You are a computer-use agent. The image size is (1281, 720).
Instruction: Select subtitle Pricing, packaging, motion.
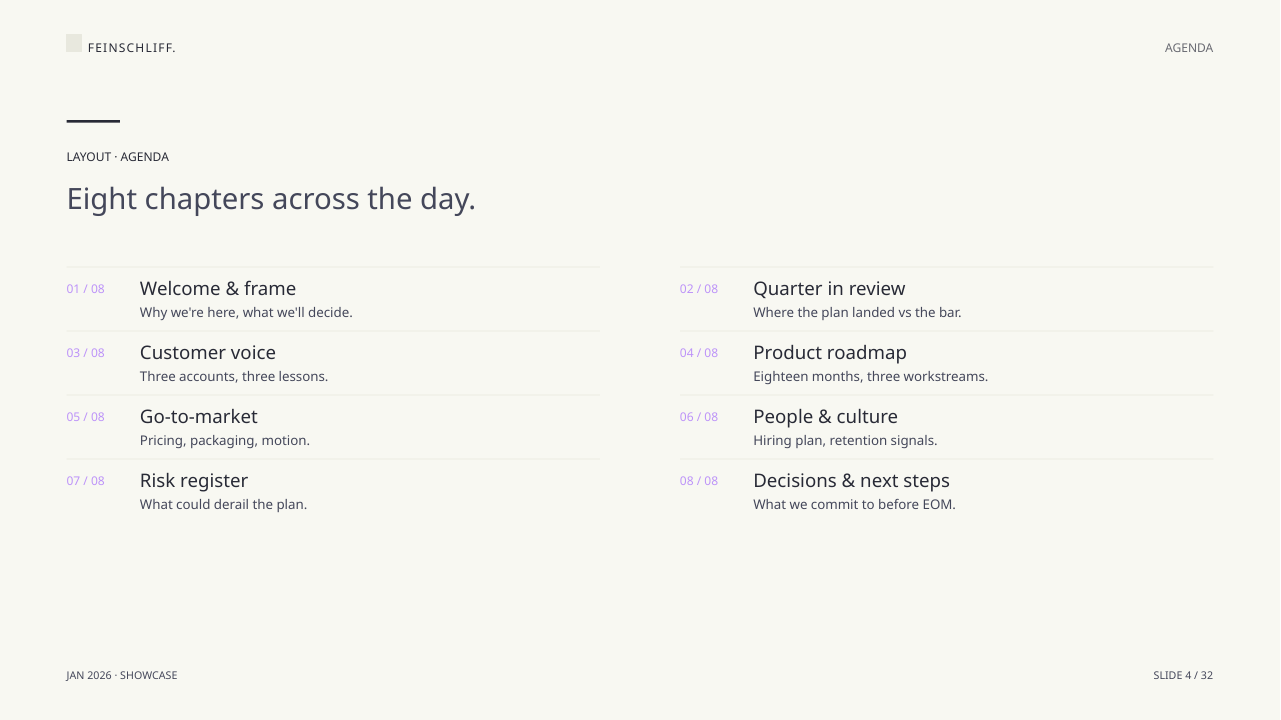click(x=225, y=440)
